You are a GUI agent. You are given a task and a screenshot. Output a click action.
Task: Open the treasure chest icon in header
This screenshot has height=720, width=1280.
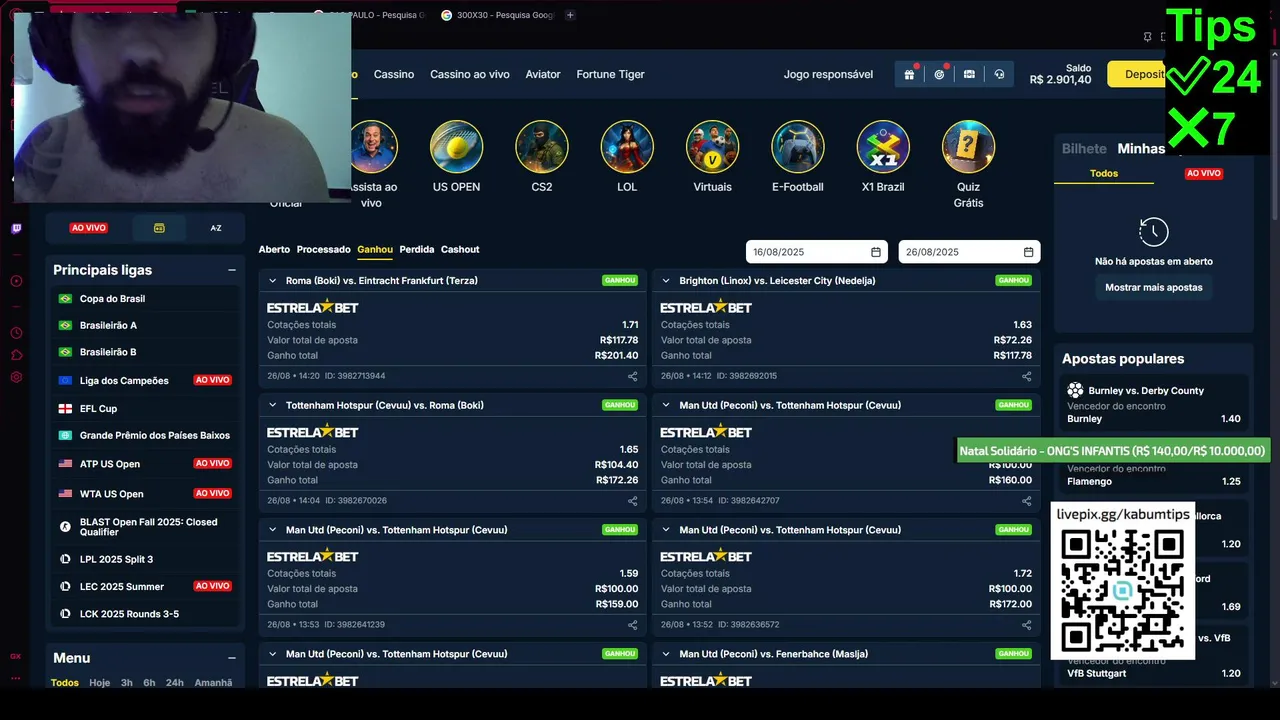[x=969, y=74]
